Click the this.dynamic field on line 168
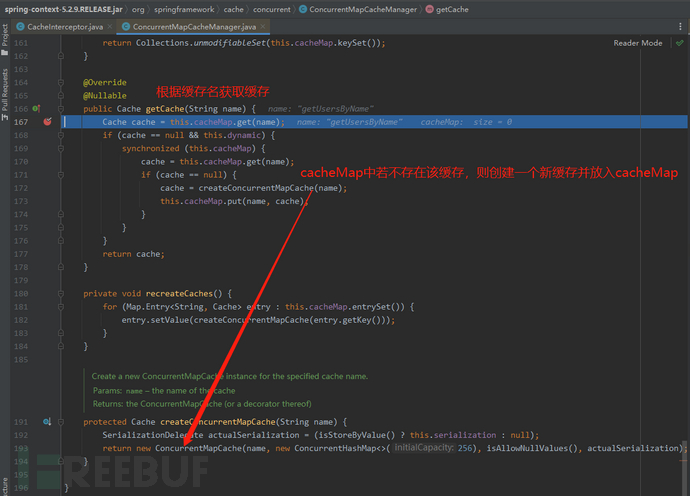 [x=232, y=135]
